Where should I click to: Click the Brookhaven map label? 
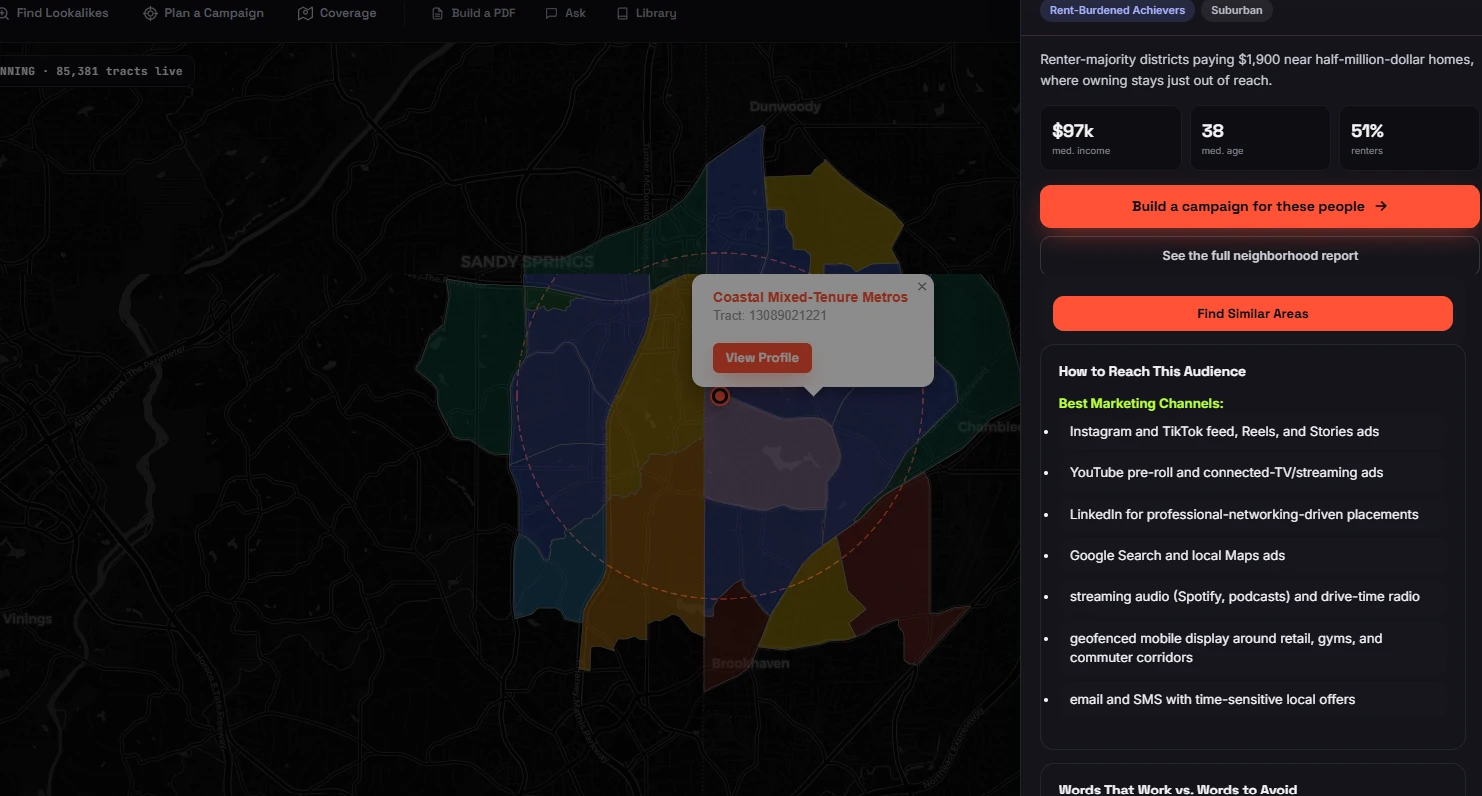[750, 663]
